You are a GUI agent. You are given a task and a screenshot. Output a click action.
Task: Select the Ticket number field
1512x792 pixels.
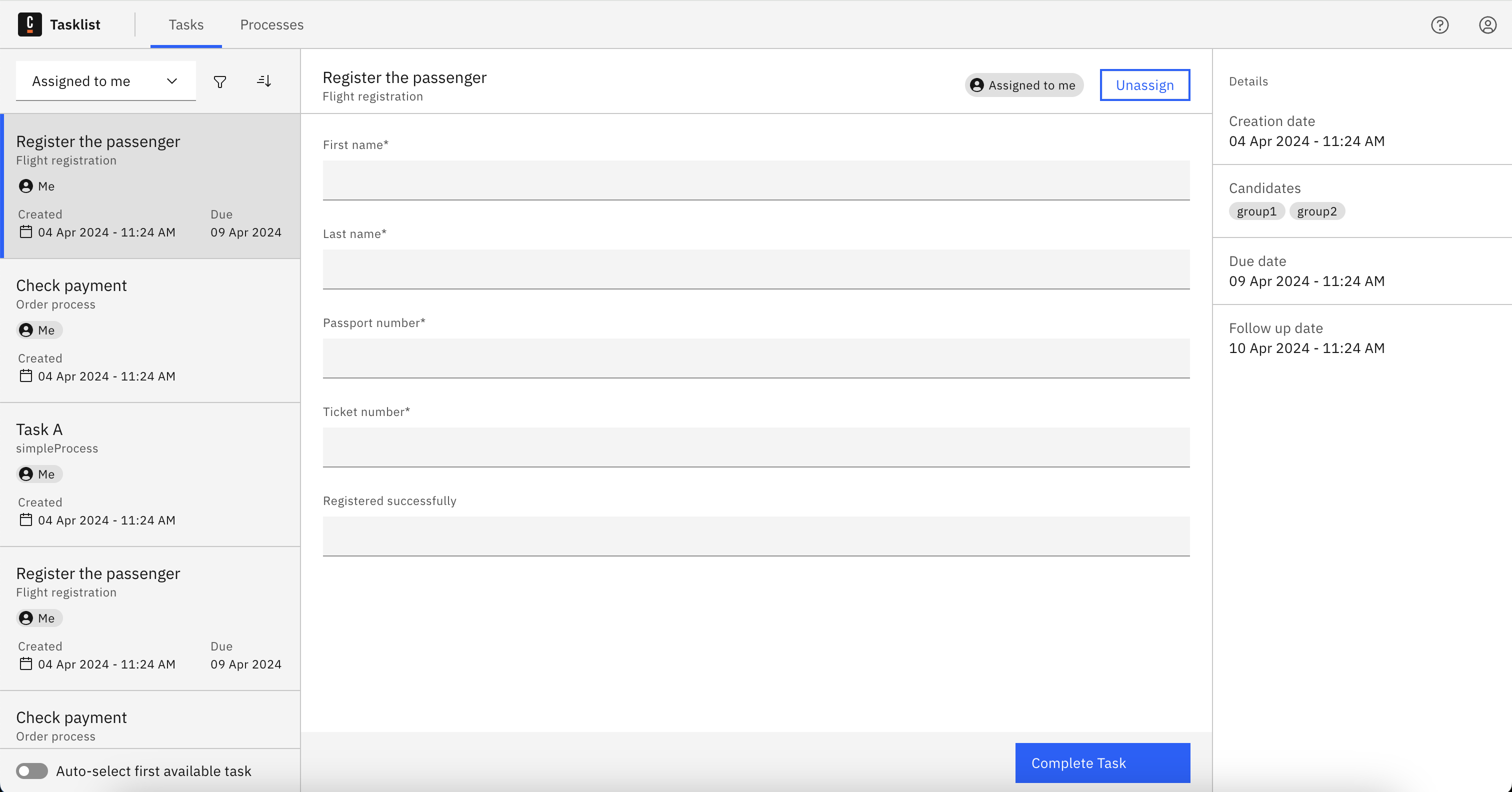[756, 447]
